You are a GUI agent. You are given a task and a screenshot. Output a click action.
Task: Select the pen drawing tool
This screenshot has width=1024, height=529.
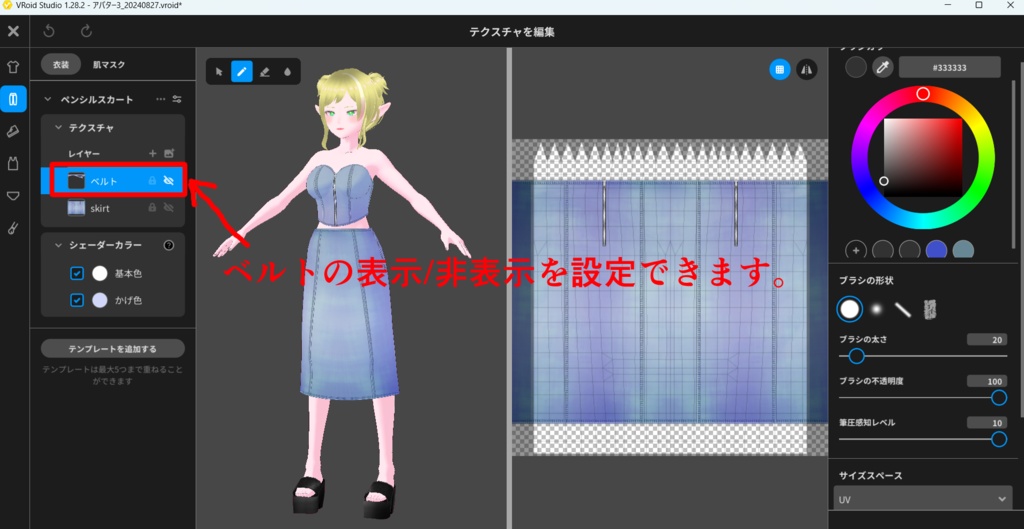coord(242,72)
